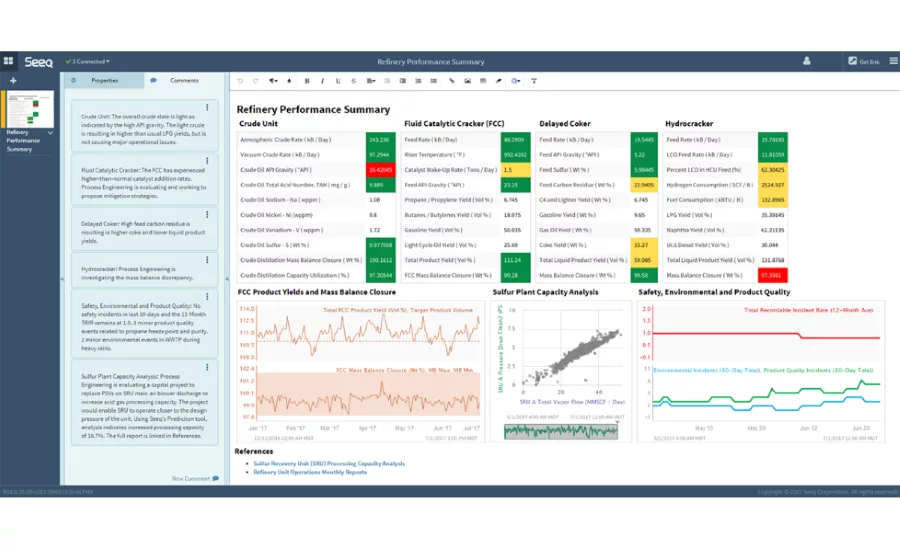Click the References heading
The image size is (900, 550).
254,451
